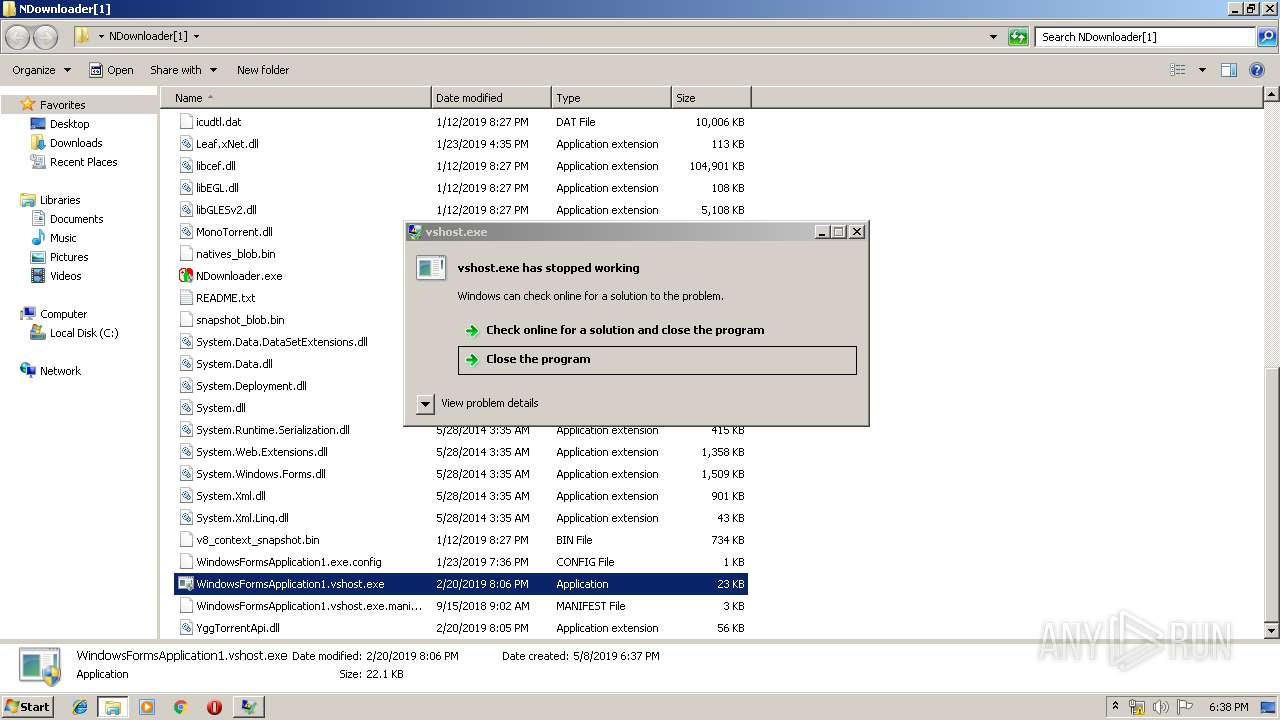Sort by Date modified column header
This screenshot has width=1280, height=720.
[491, 98]
